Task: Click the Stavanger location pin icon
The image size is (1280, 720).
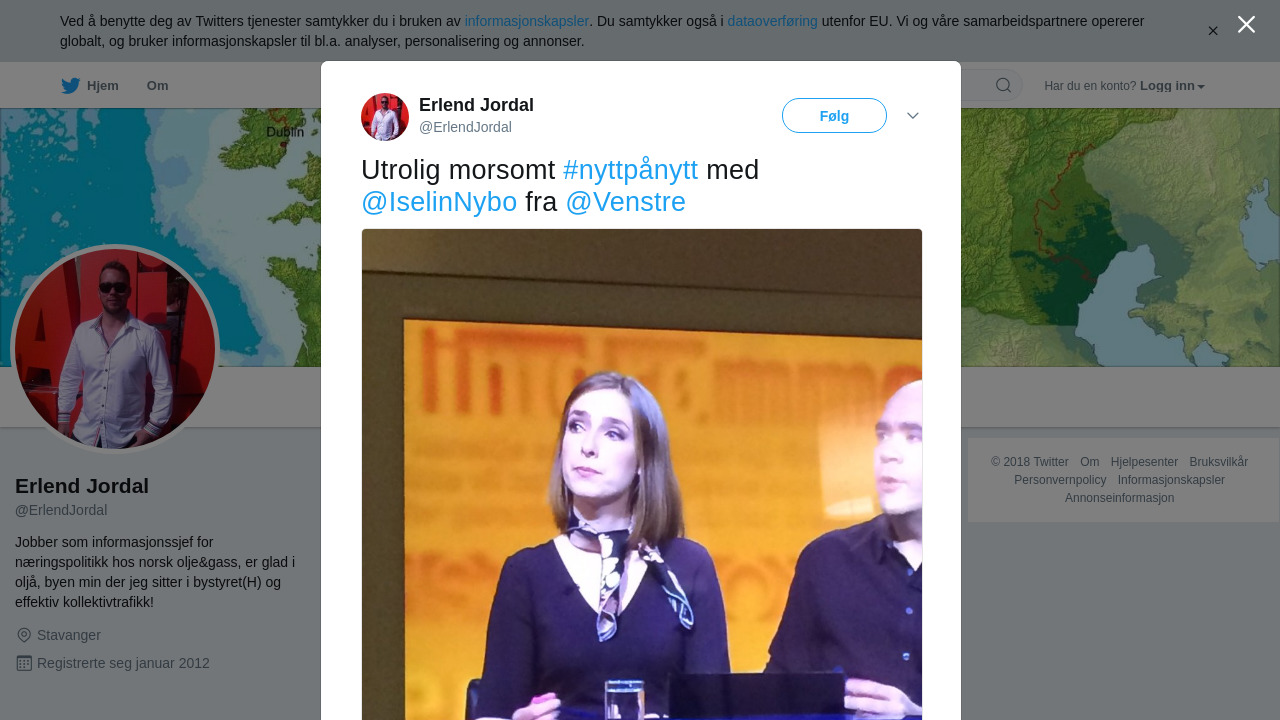Action: [24, 635]
